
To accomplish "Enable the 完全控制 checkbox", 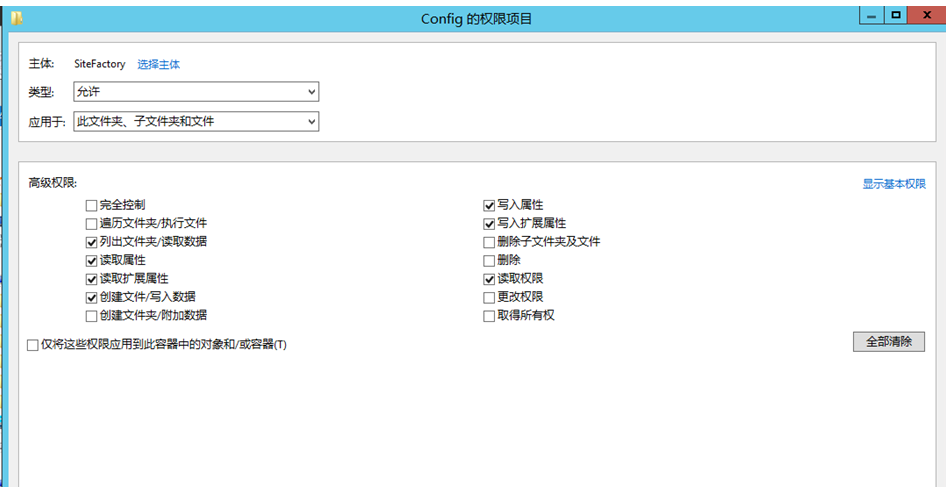I will coord(92,205).
